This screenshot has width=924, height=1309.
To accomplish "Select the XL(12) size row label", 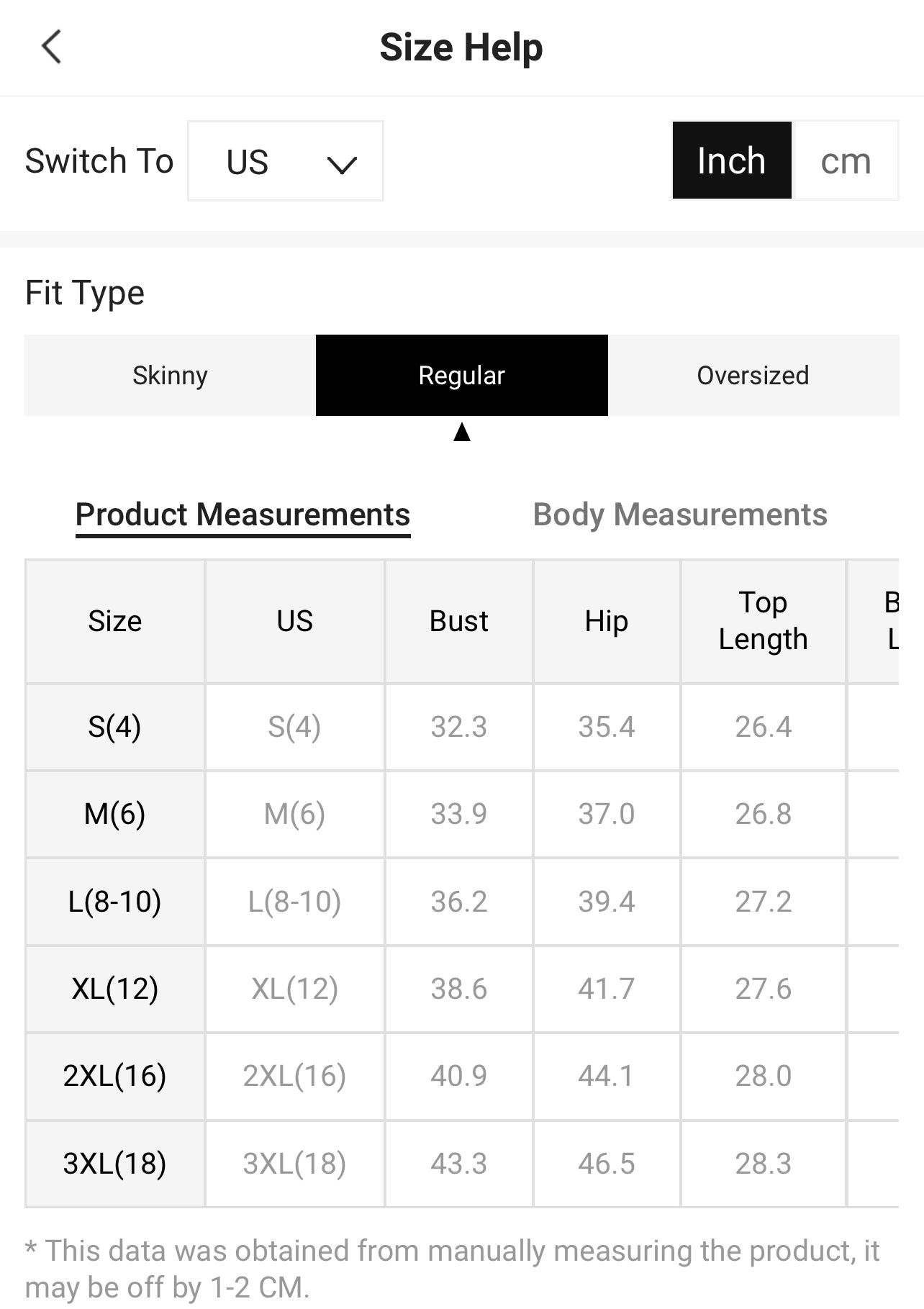I will click(115, 989).
